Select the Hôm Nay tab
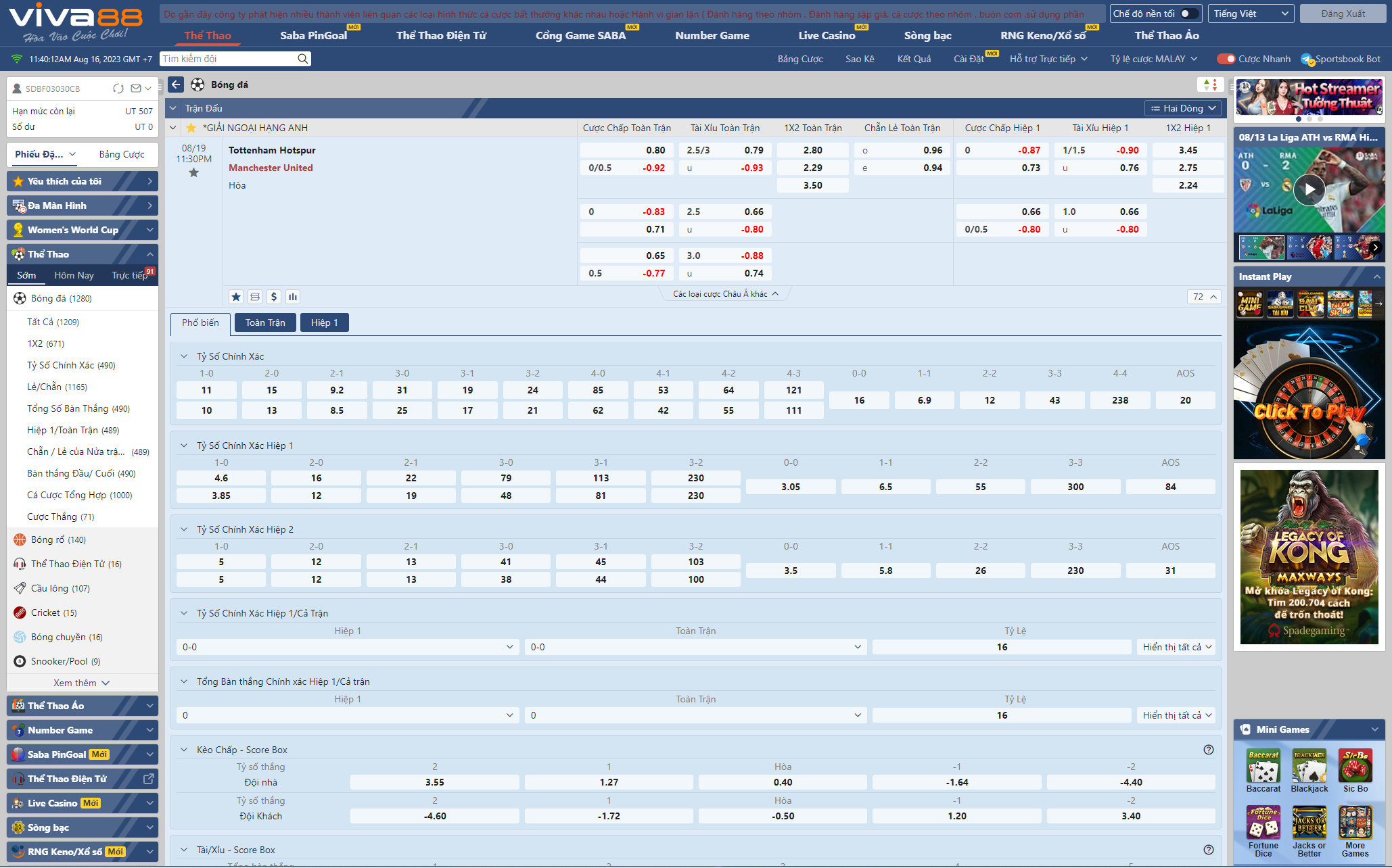 coord(74,275)
